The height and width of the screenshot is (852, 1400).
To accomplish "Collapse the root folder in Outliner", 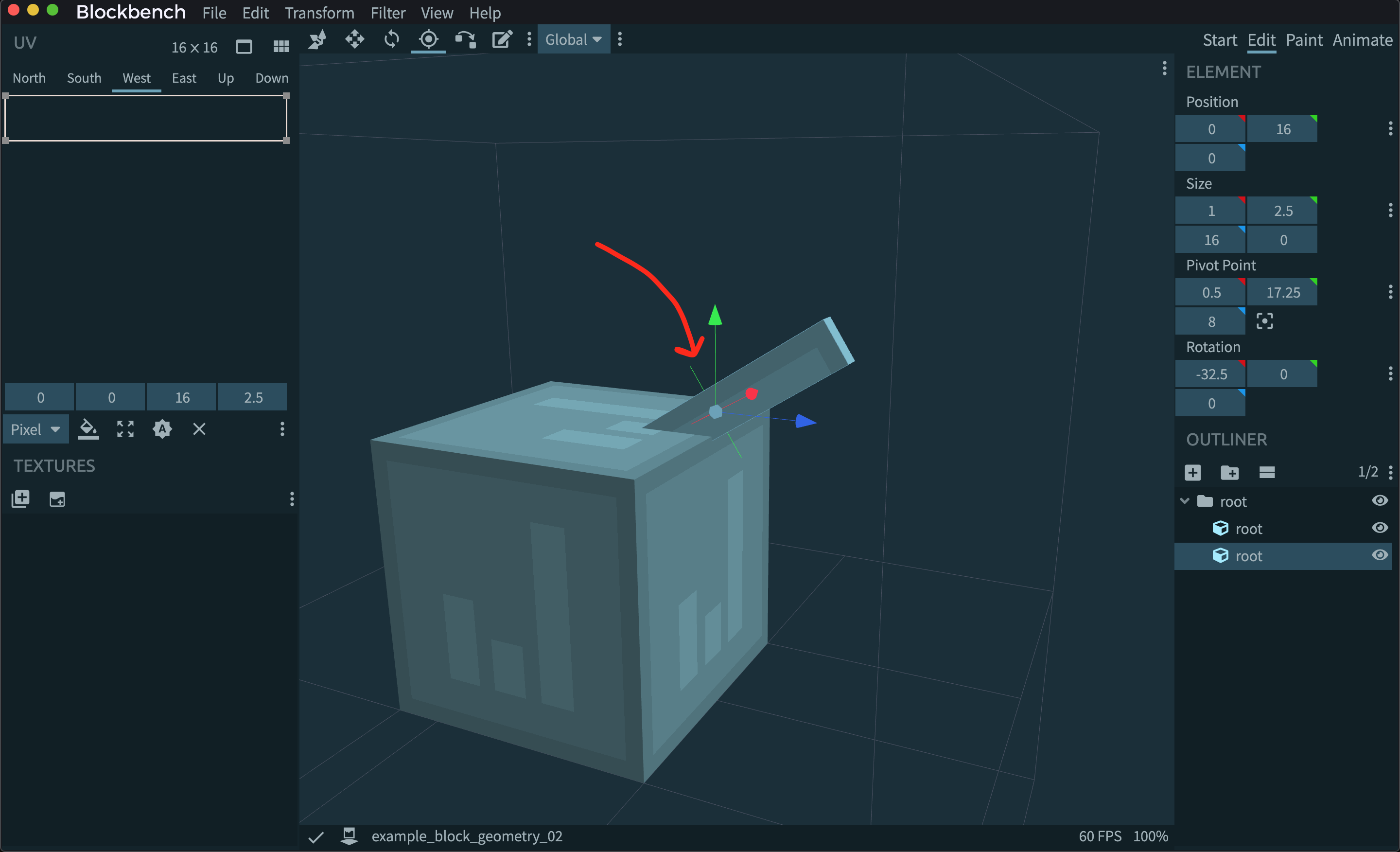I will (x=1185, y=501).
